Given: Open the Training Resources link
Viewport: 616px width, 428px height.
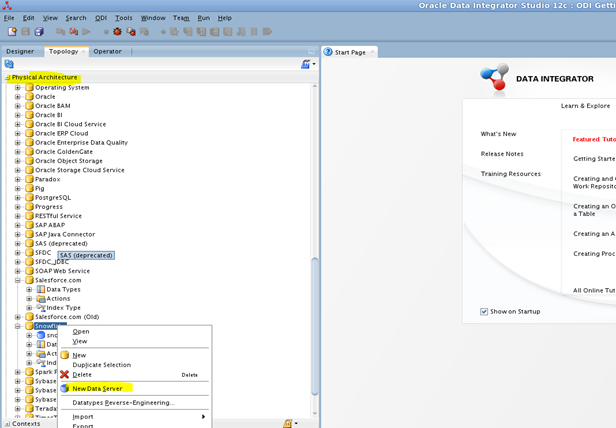Looking at the screenshot, I should [x=510, y=174].
